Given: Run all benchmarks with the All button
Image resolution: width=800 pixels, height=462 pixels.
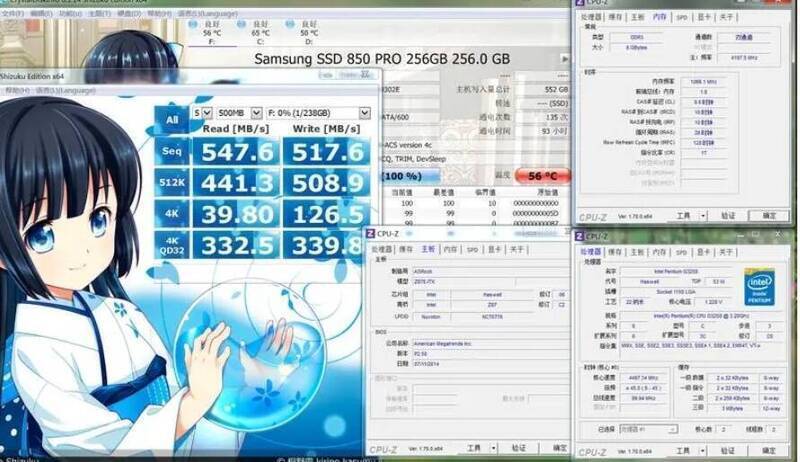Looking at the screenshot, I should 172,120.
